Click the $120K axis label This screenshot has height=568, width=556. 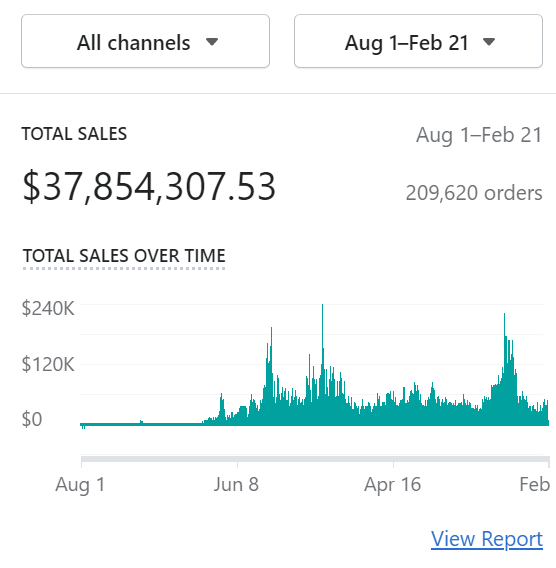tap(48, 364)
